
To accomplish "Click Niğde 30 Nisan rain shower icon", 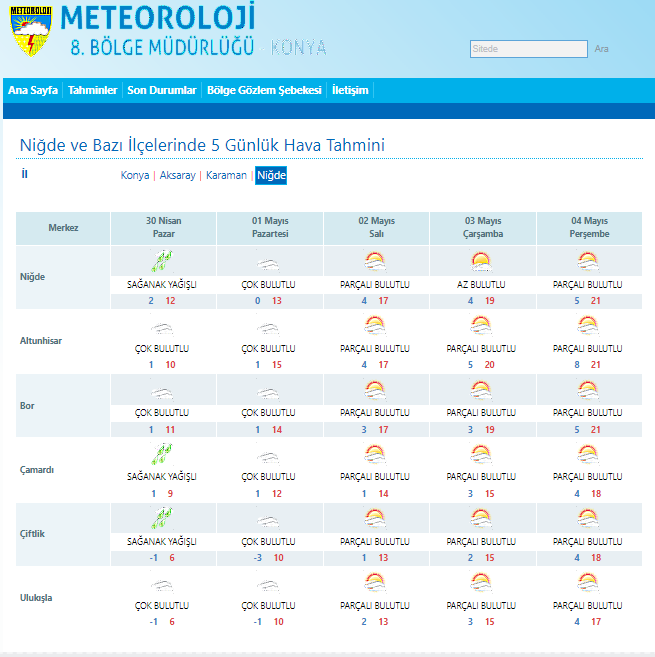I will click(x=162, y=261).
